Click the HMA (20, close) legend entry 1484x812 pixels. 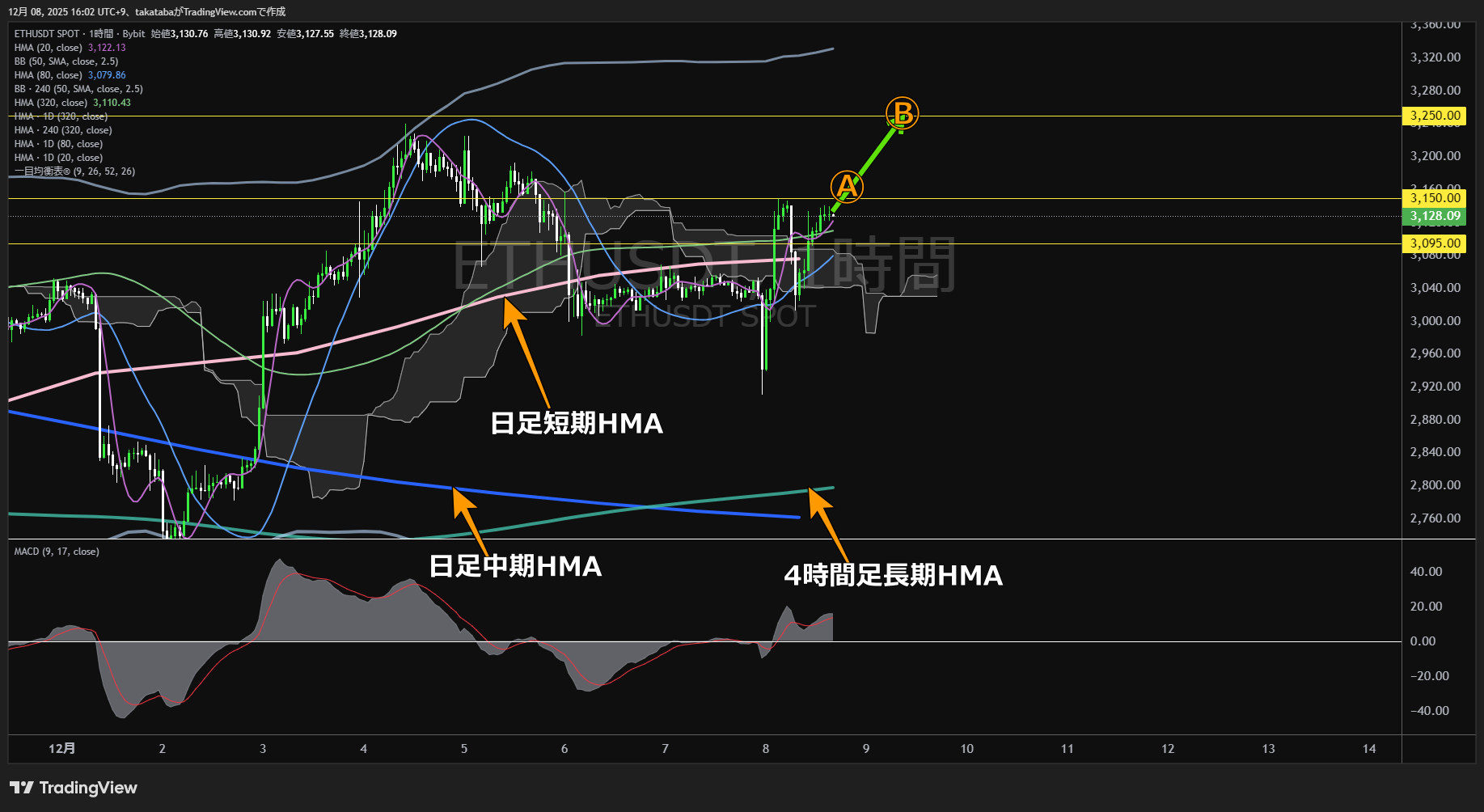point(44,47)
